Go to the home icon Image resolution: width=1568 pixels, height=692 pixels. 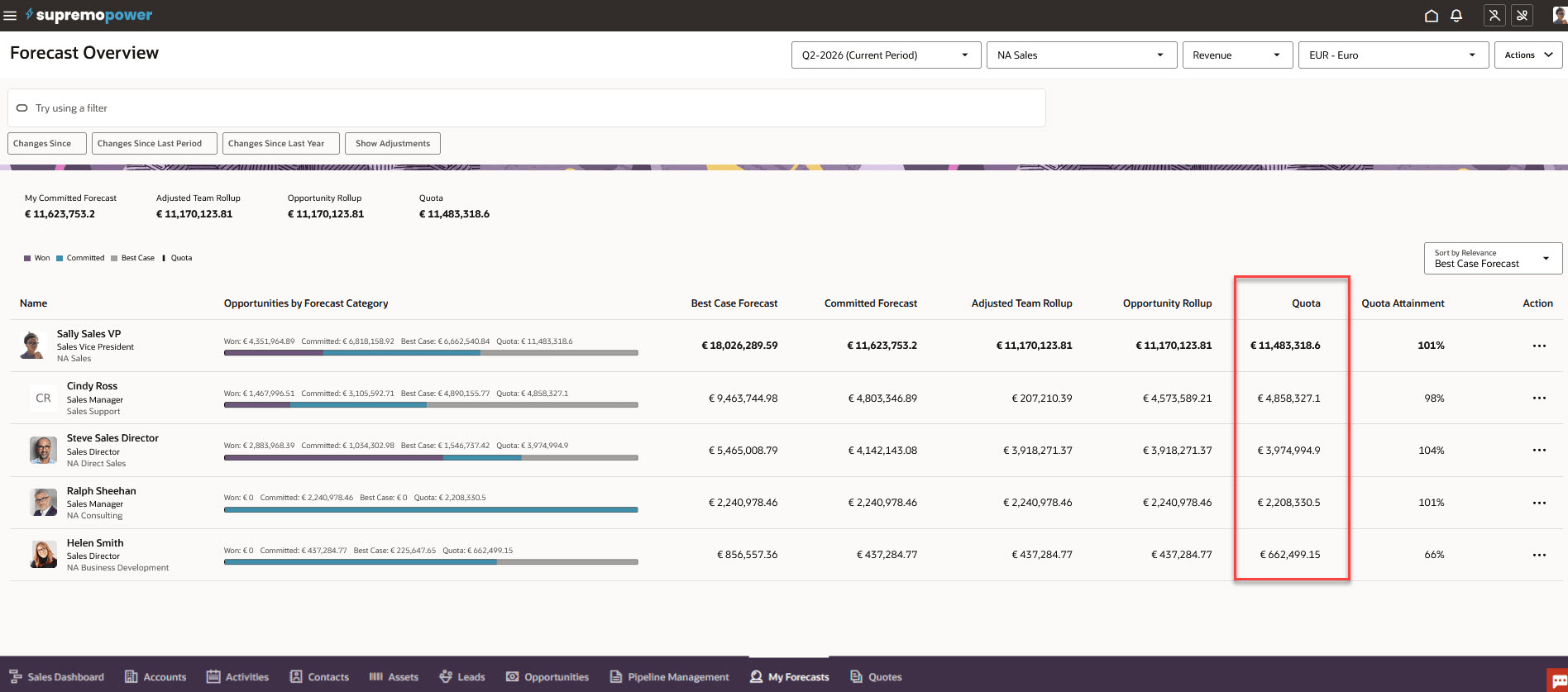1432,16
